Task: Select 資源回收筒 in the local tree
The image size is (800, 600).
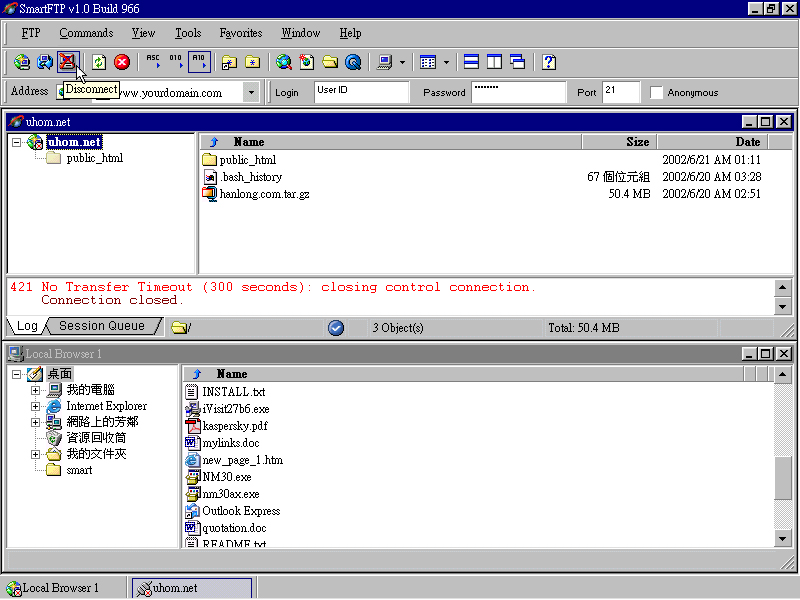Action: coord(96,438)
